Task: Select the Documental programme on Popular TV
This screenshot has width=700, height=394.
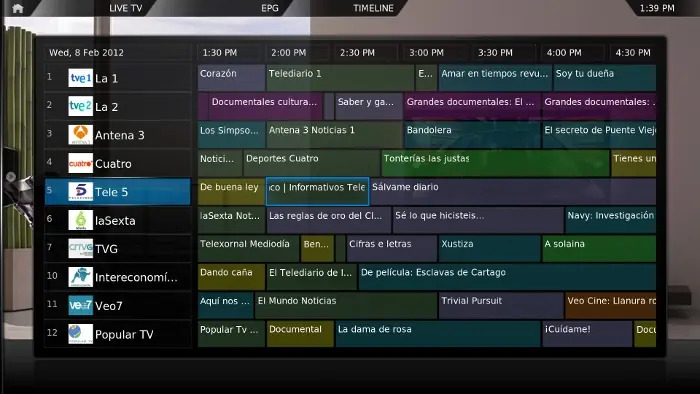Action: [x=300, y=334]
